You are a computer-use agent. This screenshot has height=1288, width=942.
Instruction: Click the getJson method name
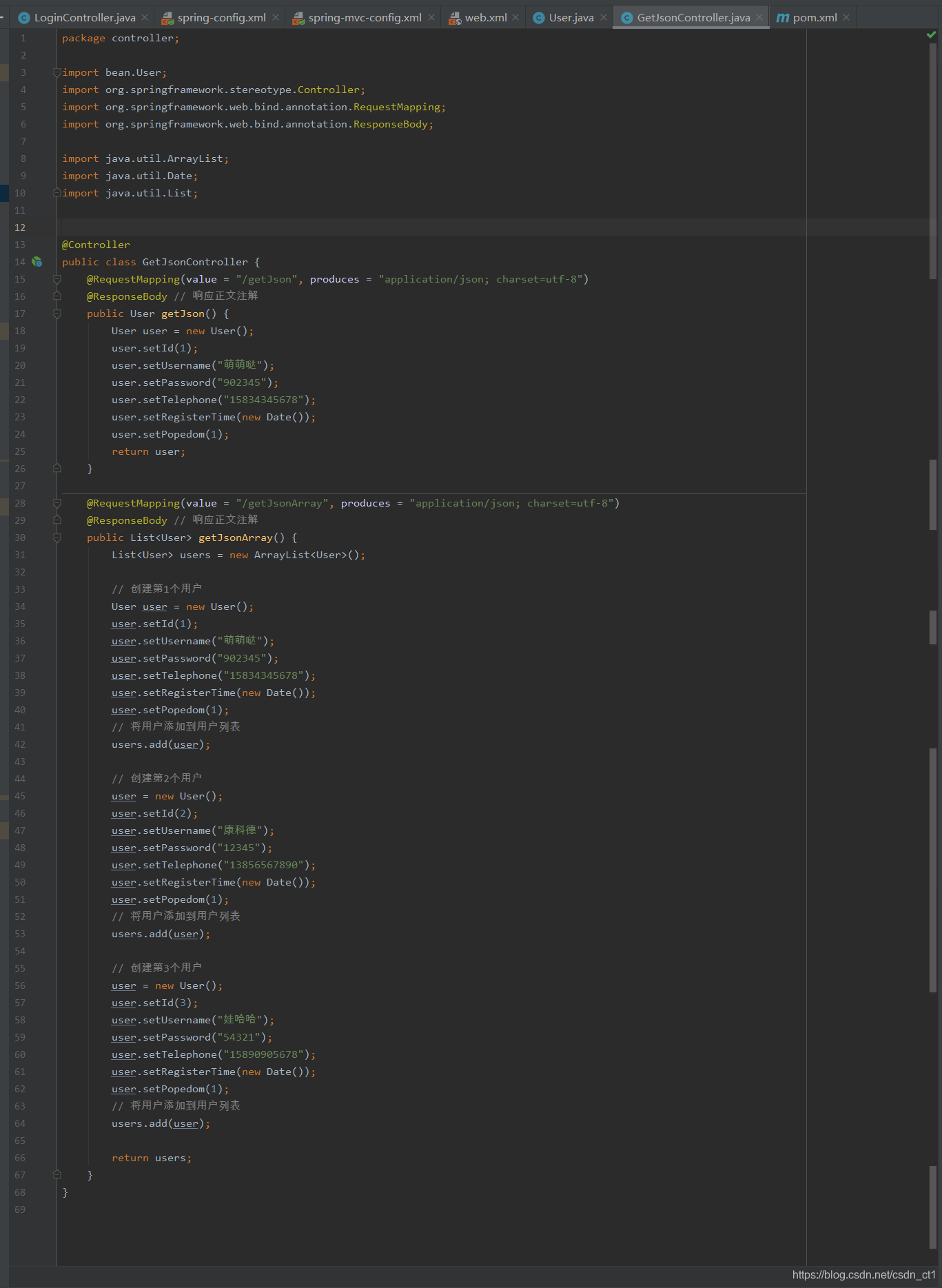(183, 314)
